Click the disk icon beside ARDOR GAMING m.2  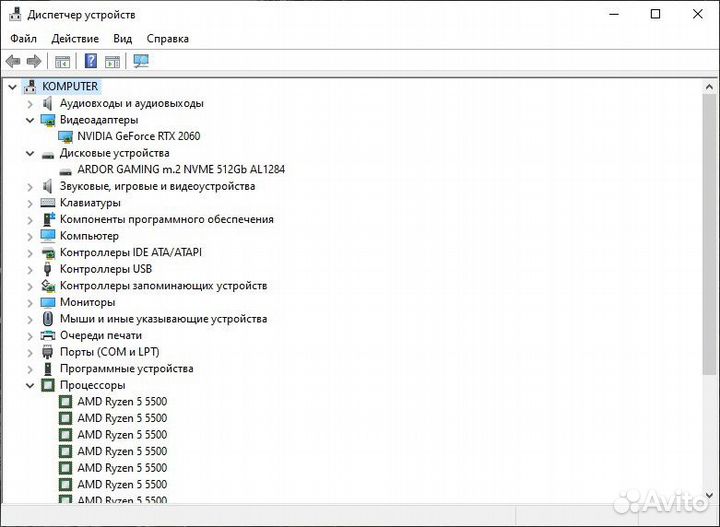point(66,171)
